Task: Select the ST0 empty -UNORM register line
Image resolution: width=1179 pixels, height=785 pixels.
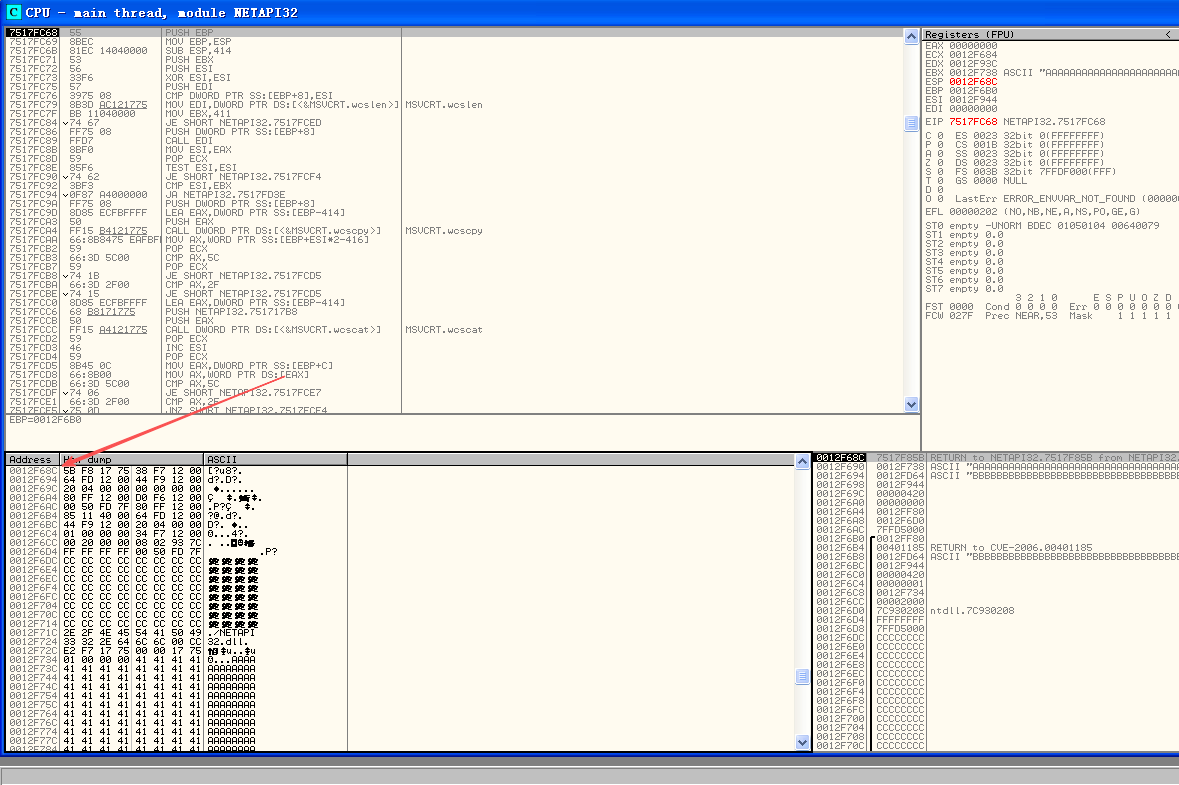Action: pos(1042,226)
